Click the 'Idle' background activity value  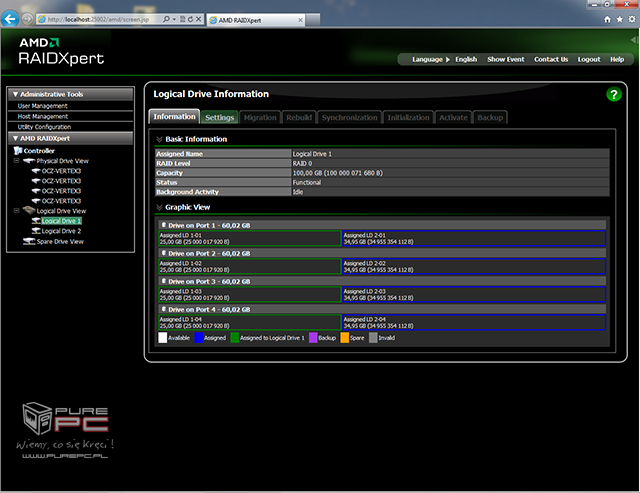[298, 192]
